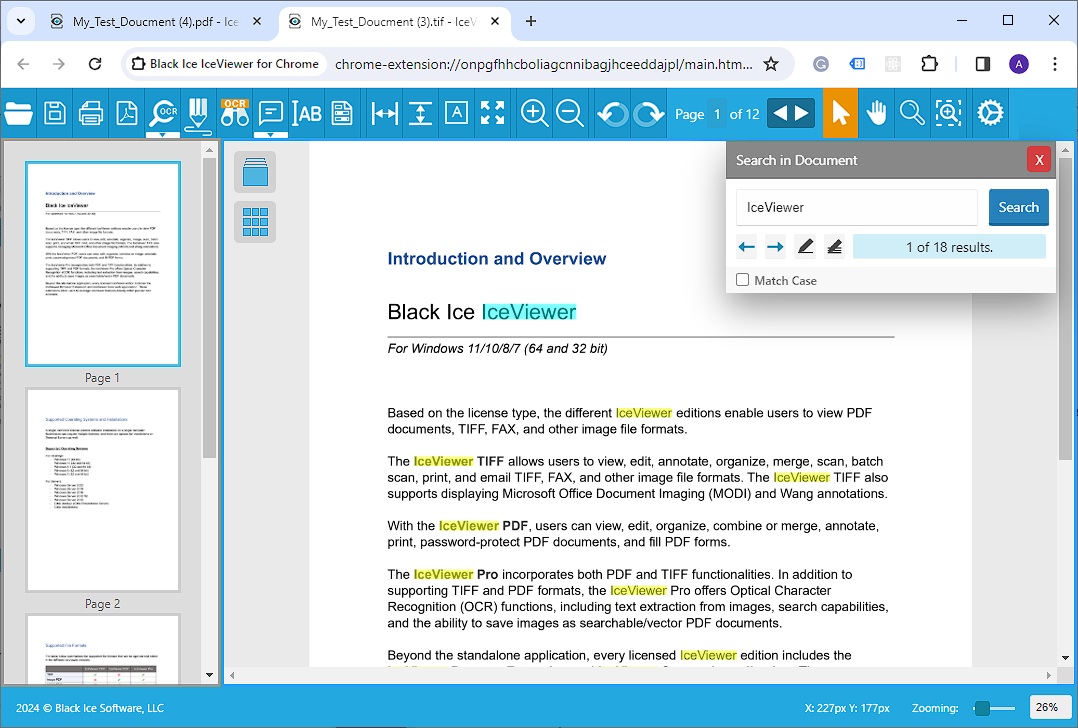Go to previous page with left arrow
The height and width of the screenshot is (728, 1078).
tap(780, 113)
